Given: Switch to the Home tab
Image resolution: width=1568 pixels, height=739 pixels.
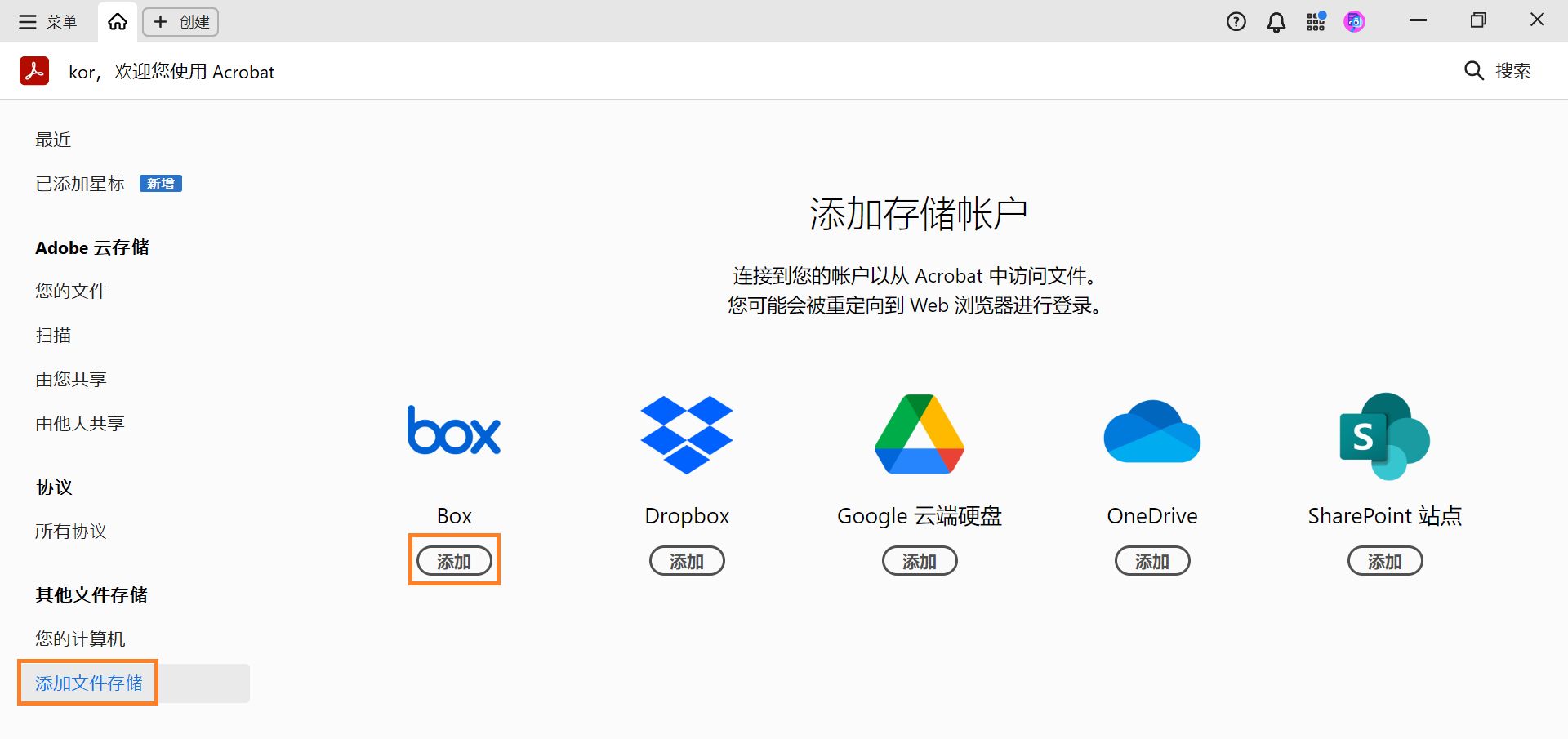Looking at the screenshot, I should click(x=117, y=21).
